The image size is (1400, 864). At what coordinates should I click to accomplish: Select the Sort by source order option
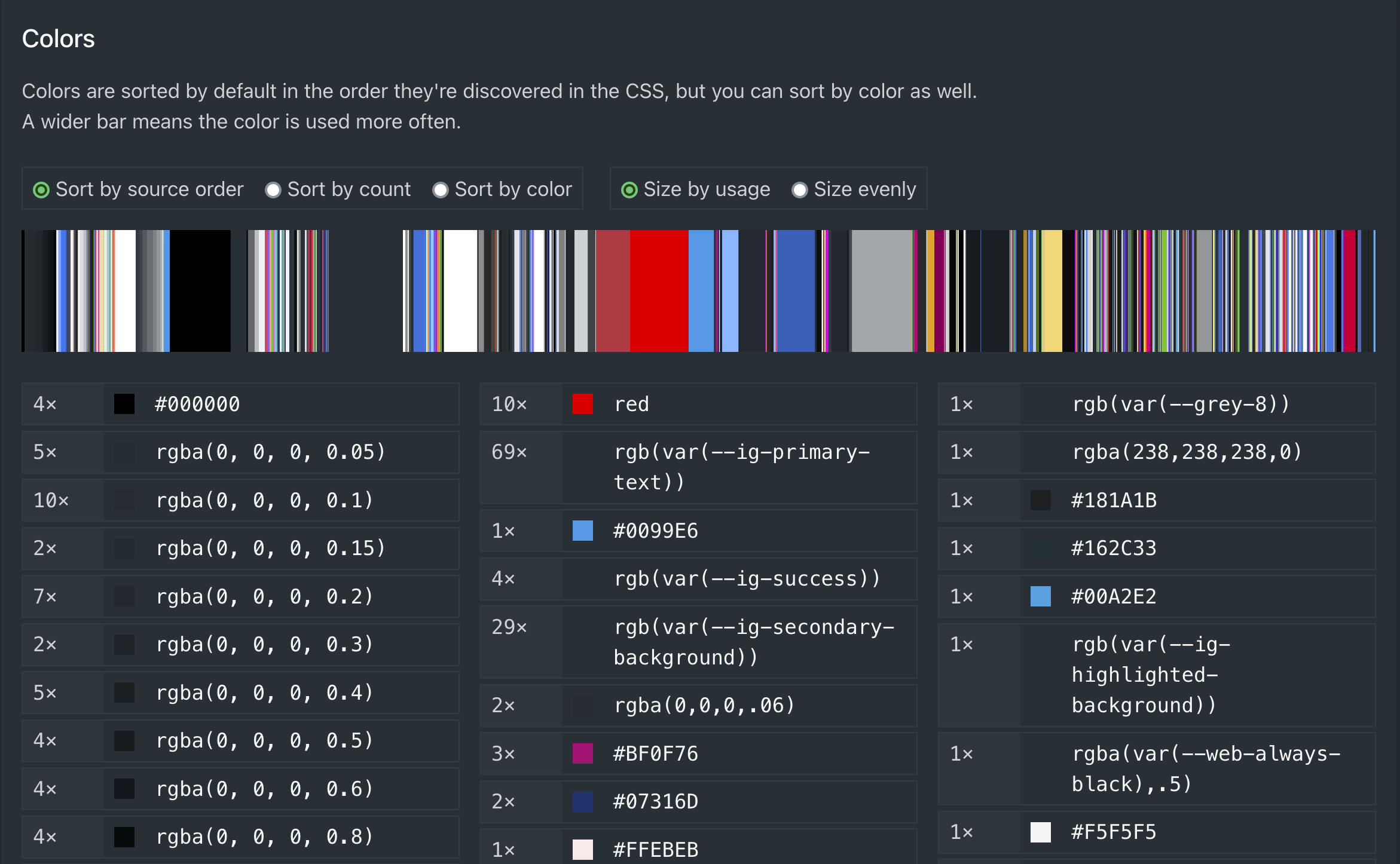(x=41, y=189)
